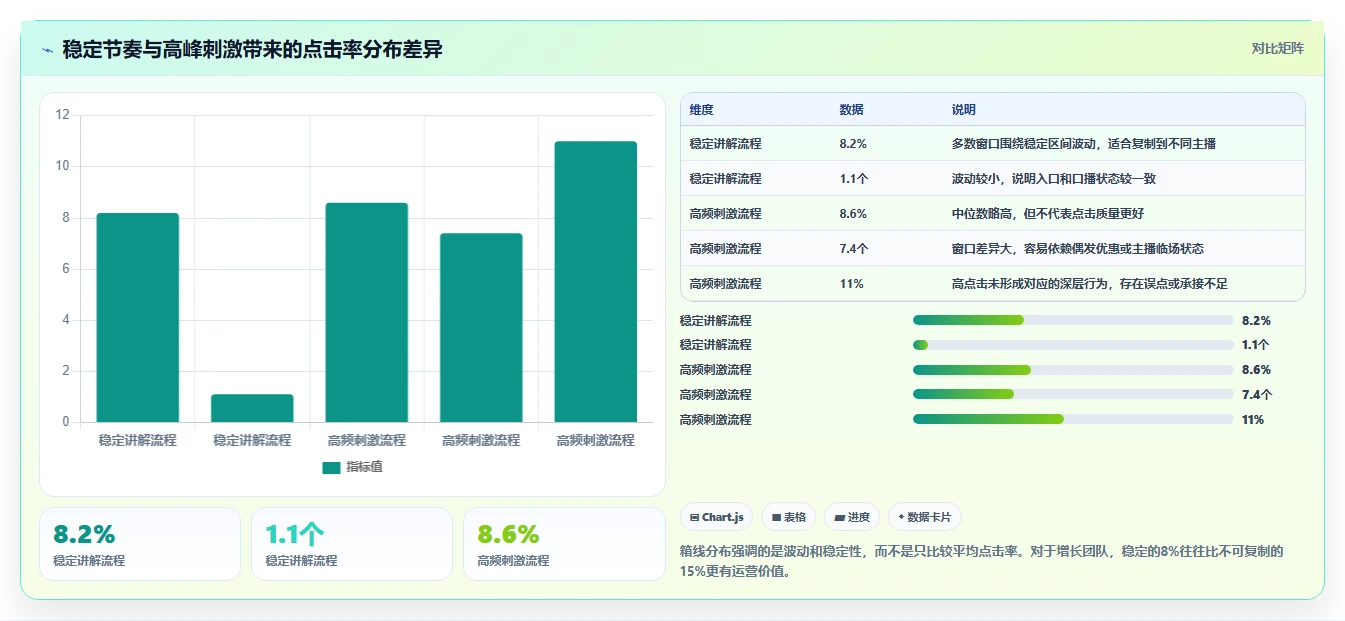Click the 8.2% progress bar

click(1073, 320)
